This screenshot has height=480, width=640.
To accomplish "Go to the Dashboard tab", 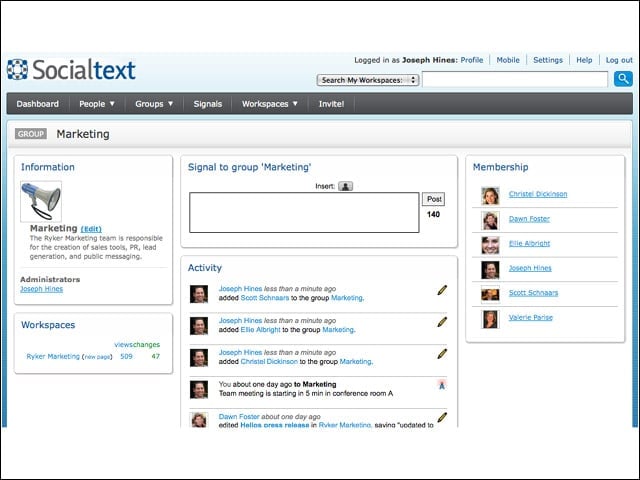I will [38, 104].
